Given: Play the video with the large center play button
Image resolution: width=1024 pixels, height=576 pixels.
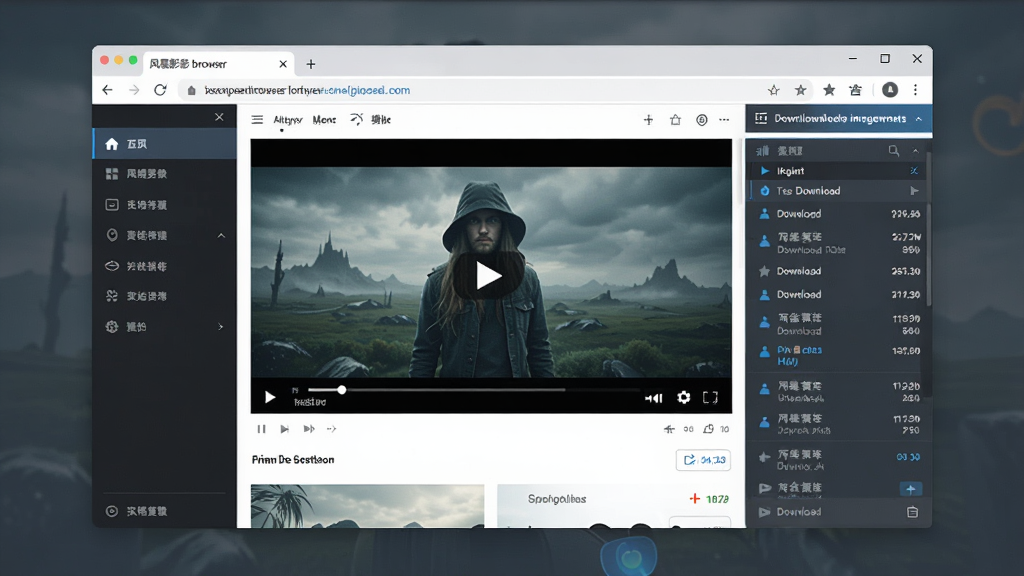Looking at the screenshot, I should [x=488, y=276].
